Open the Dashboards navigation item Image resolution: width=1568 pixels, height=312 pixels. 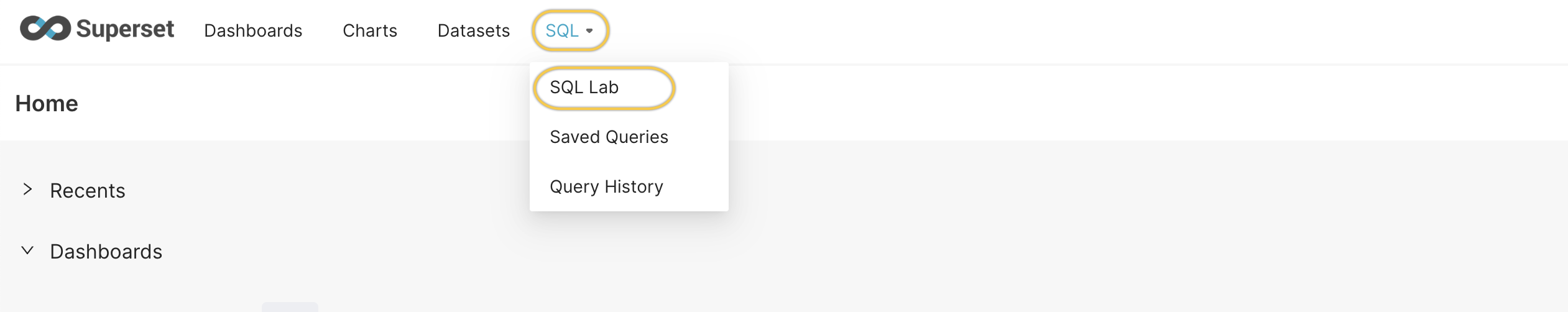253,30
